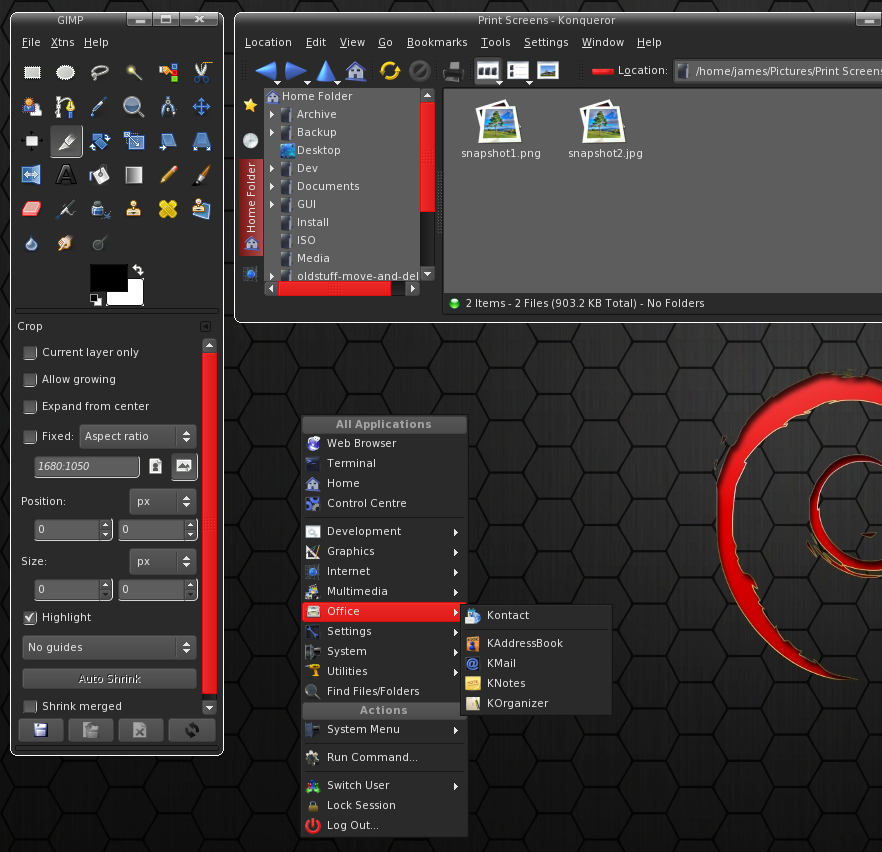
Task: Enable Expand from center checkbox
Action: click(x=30, y=407)
